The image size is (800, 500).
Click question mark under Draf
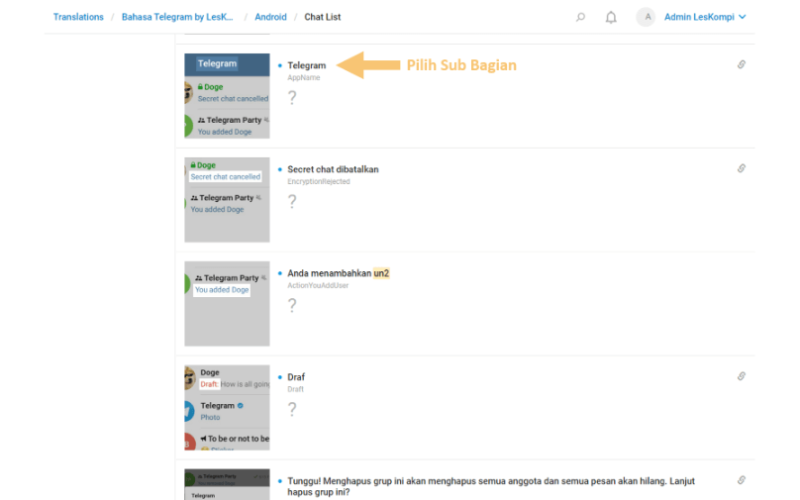[x=292, y=409]
